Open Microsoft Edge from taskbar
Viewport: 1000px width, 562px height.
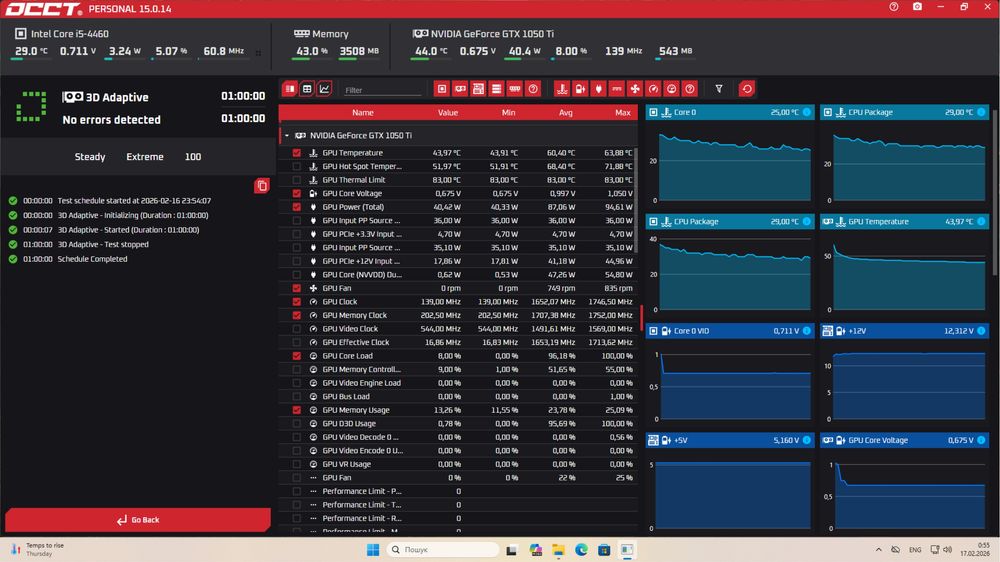(582, 549)
